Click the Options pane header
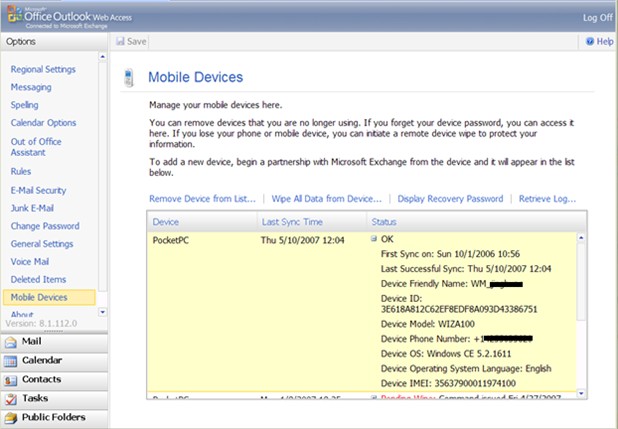618x429 pixels. point(54,41)
